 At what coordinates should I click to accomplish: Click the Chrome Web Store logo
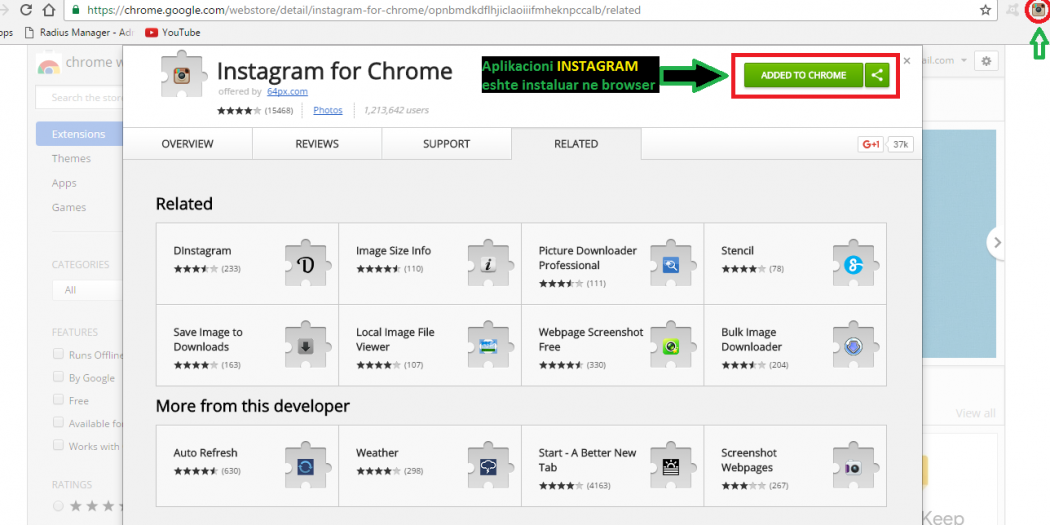49,63
